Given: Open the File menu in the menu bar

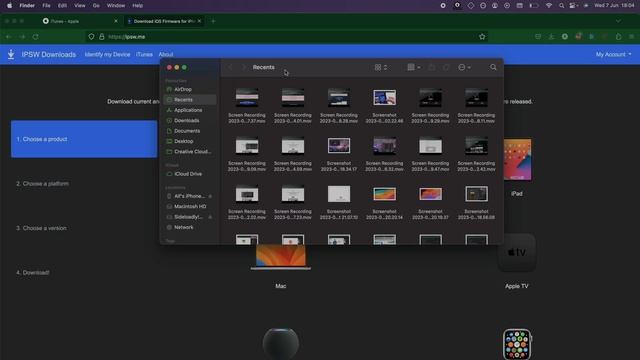Looking at the screenshot, I should pos(47,6).
